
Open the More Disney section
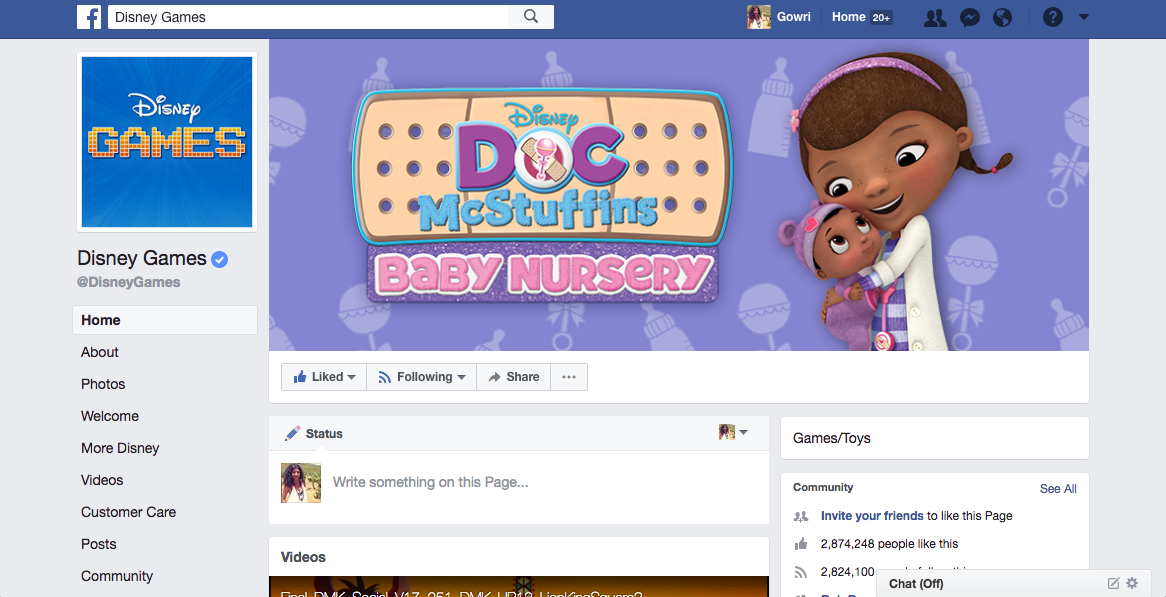120,448
